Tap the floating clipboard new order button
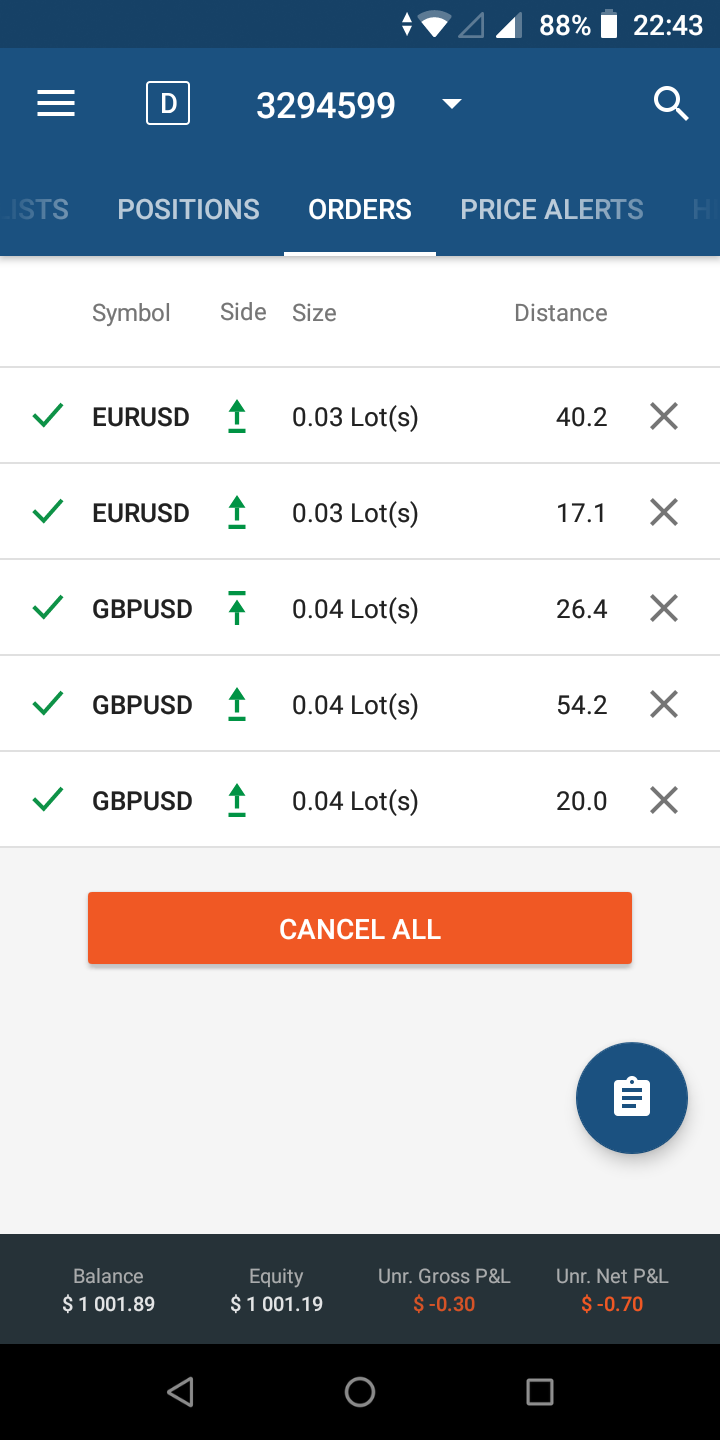Viewport: 720px width, 1440px height. [632, 1098]
